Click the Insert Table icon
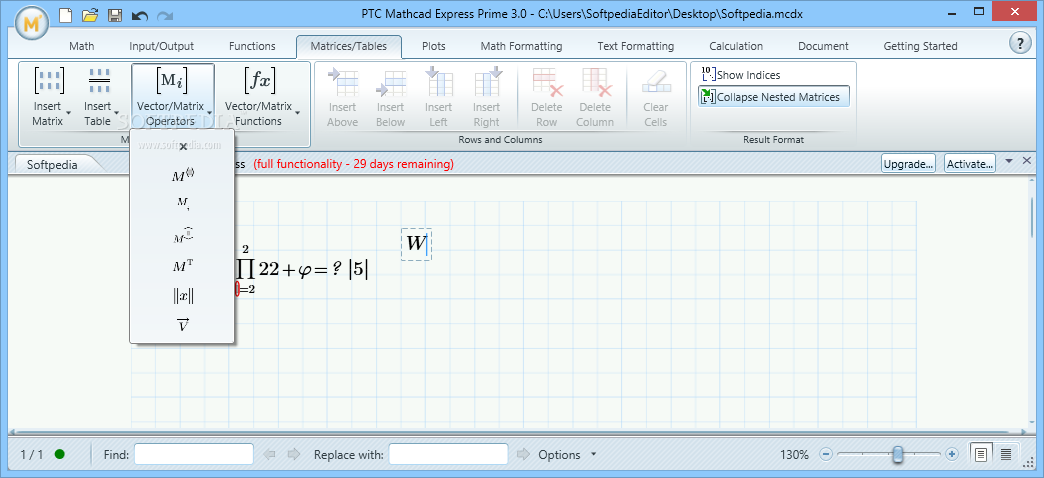The image size is (1044, 478). click(x=99, y=81)
